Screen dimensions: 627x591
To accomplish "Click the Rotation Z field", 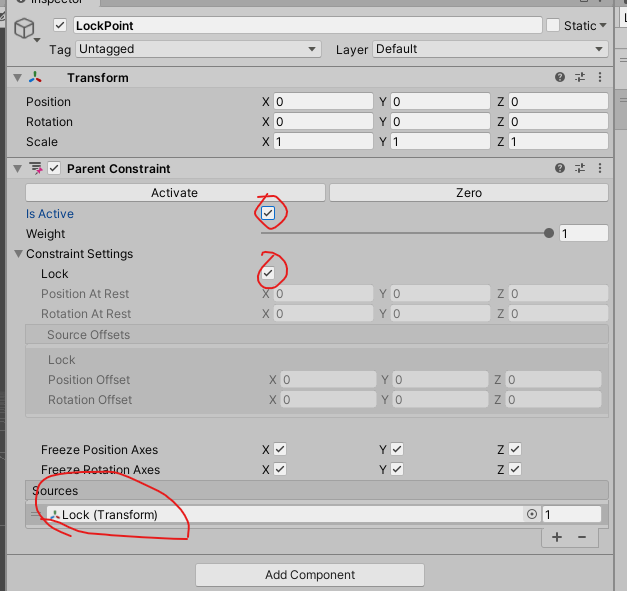I will pos(558,122).
